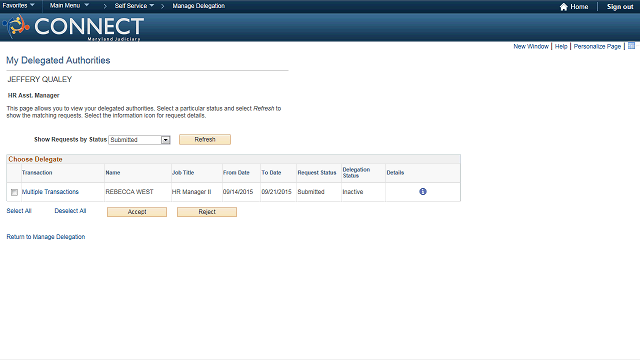The height and width of the screenshot is (360, 640).
Task: Open the Multiple Transactions link
Action: click(50, 192)
